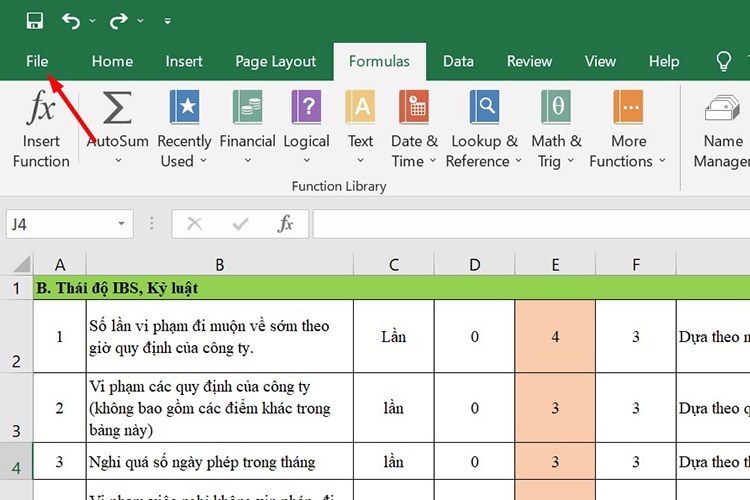Open the Lookup & Reference functions icon
This screenshot has height=500, width=750.
pos(484,106)
